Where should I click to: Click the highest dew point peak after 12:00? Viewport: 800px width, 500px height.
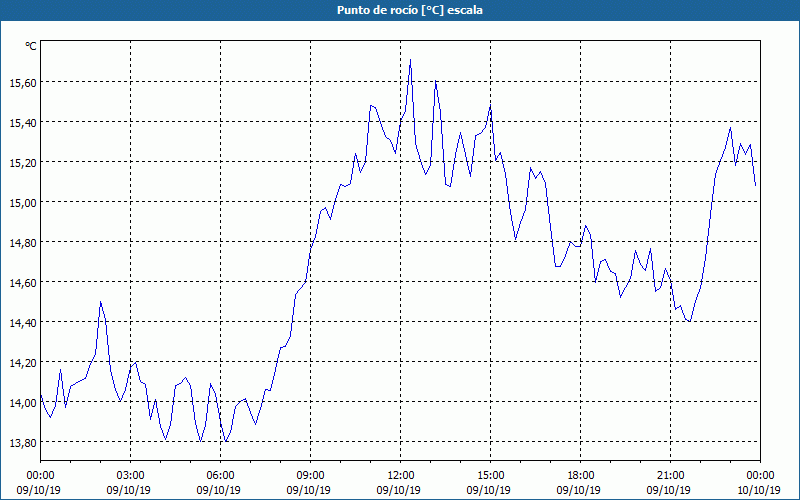(410, 60)
